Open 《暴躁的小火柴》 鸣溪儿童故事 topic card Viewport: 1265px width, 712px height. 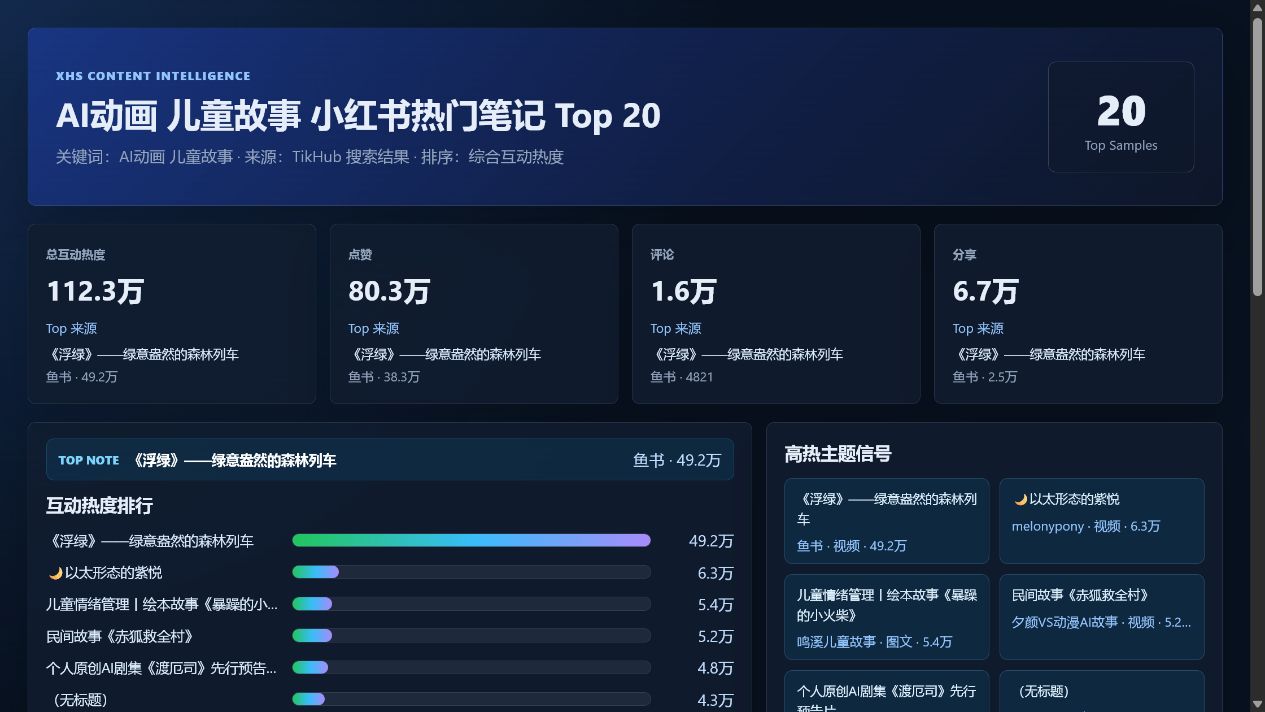pyautogui.click(x=887, y=617)
